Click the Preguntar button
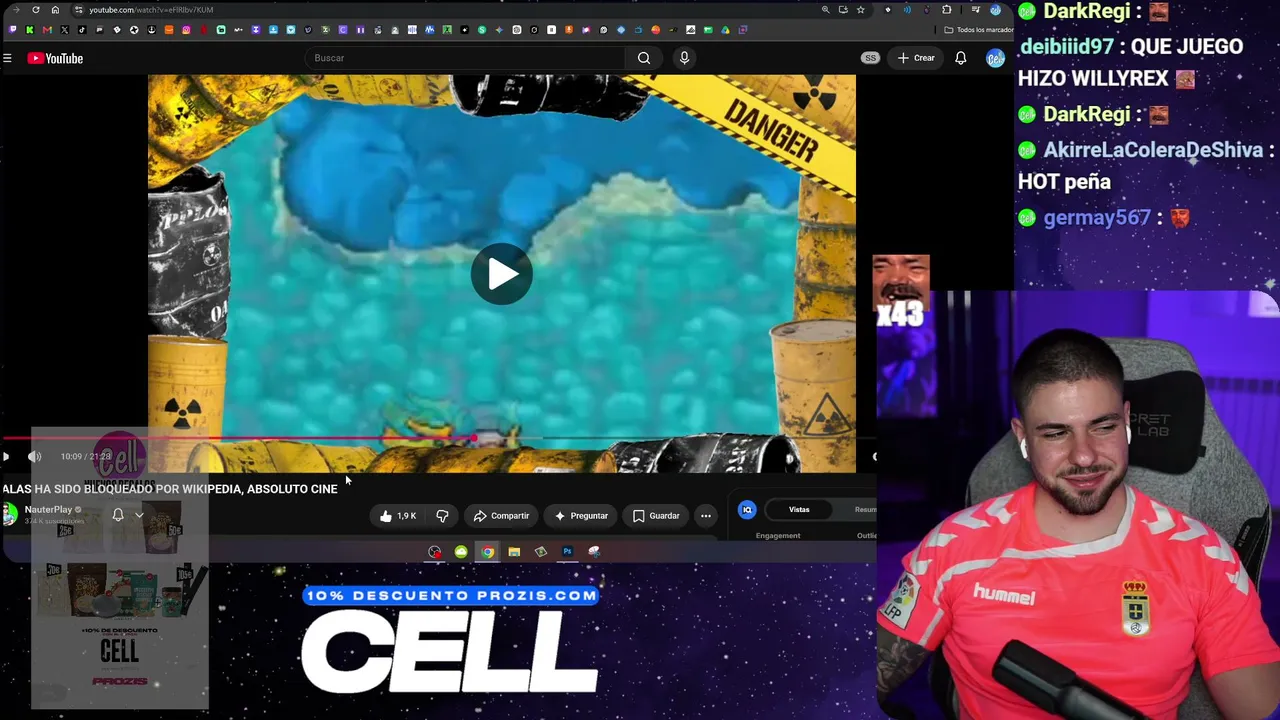Image resolution: width=1280 pixels, height=720 pixels. pyautogui.click(x=581, y=516)
